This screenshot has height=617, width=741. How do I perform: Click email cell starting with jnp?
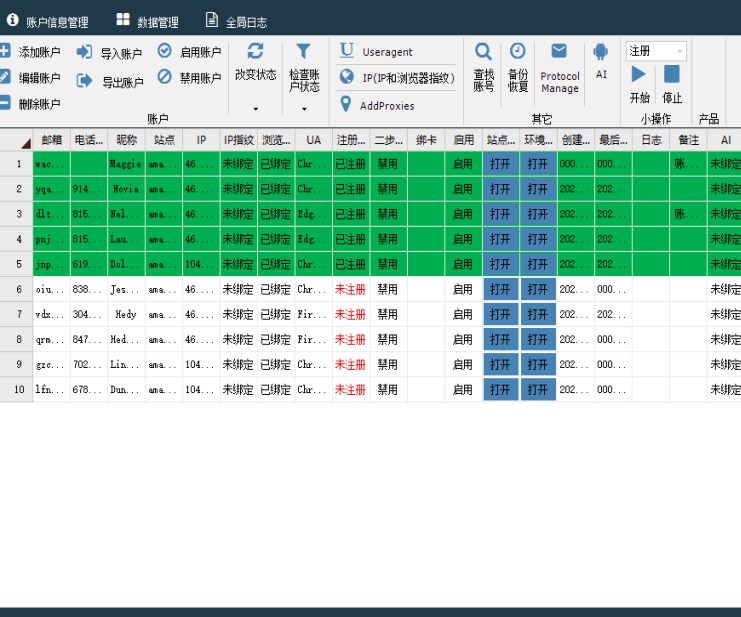[51, 264]
